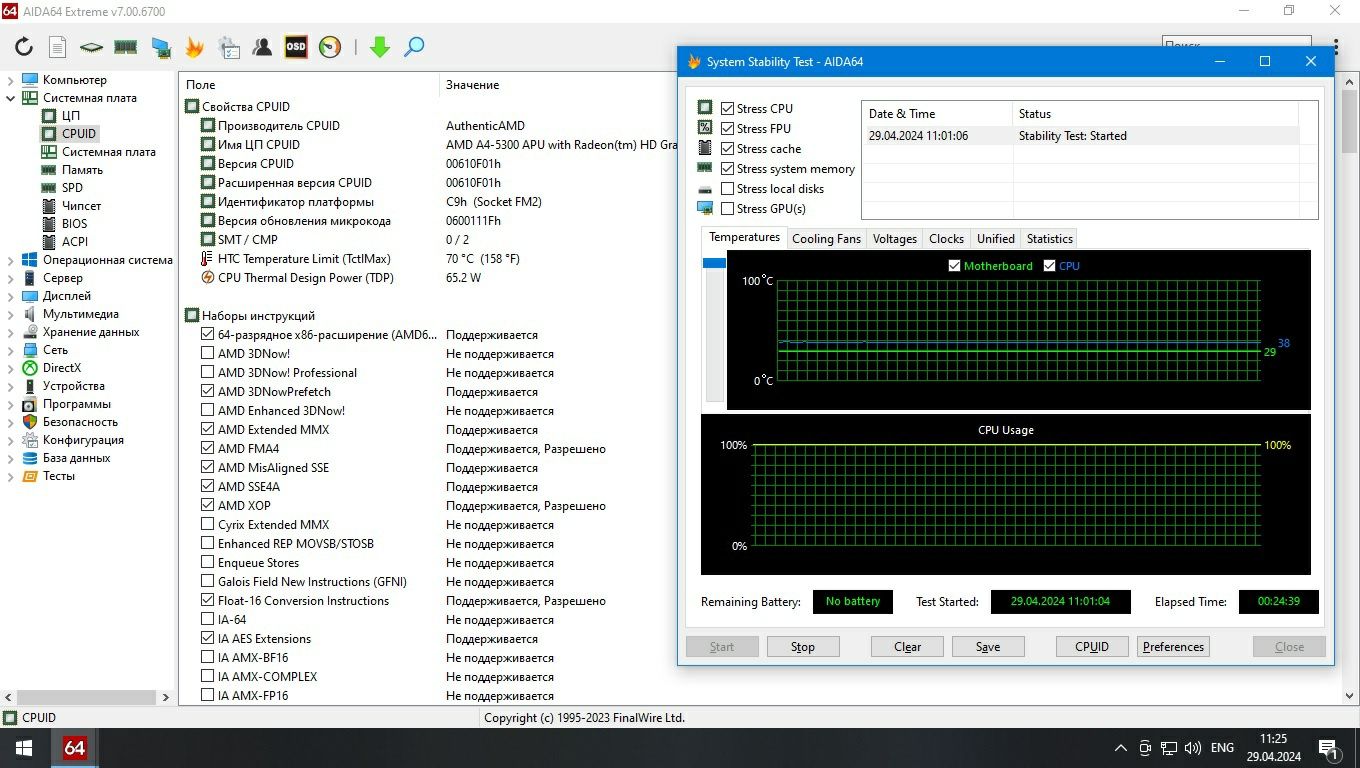The height and width of the screenshot is (768, 1360).
Task: Toggle Stress cache checkbox
Action: (x=727, y=149)
